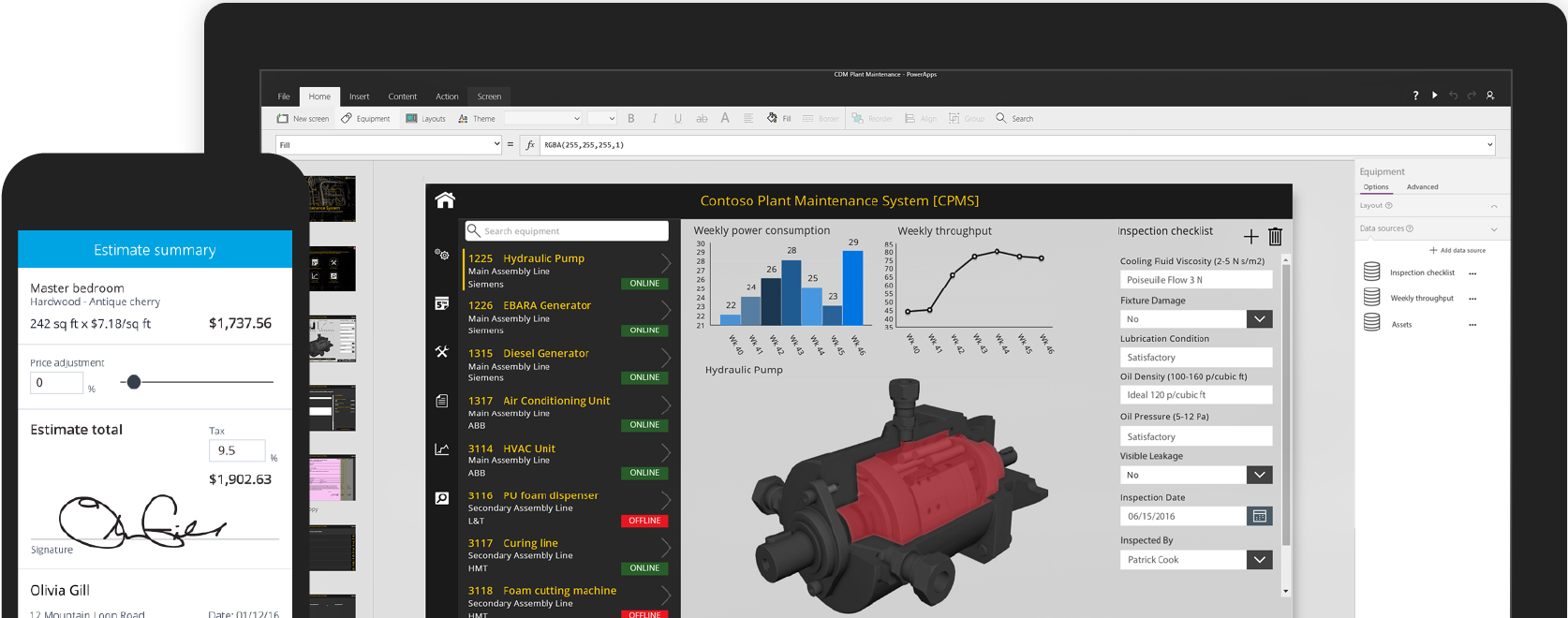Open help with the question mark icon
This screenshot has width=1568, height=618.
point(1415,96)
